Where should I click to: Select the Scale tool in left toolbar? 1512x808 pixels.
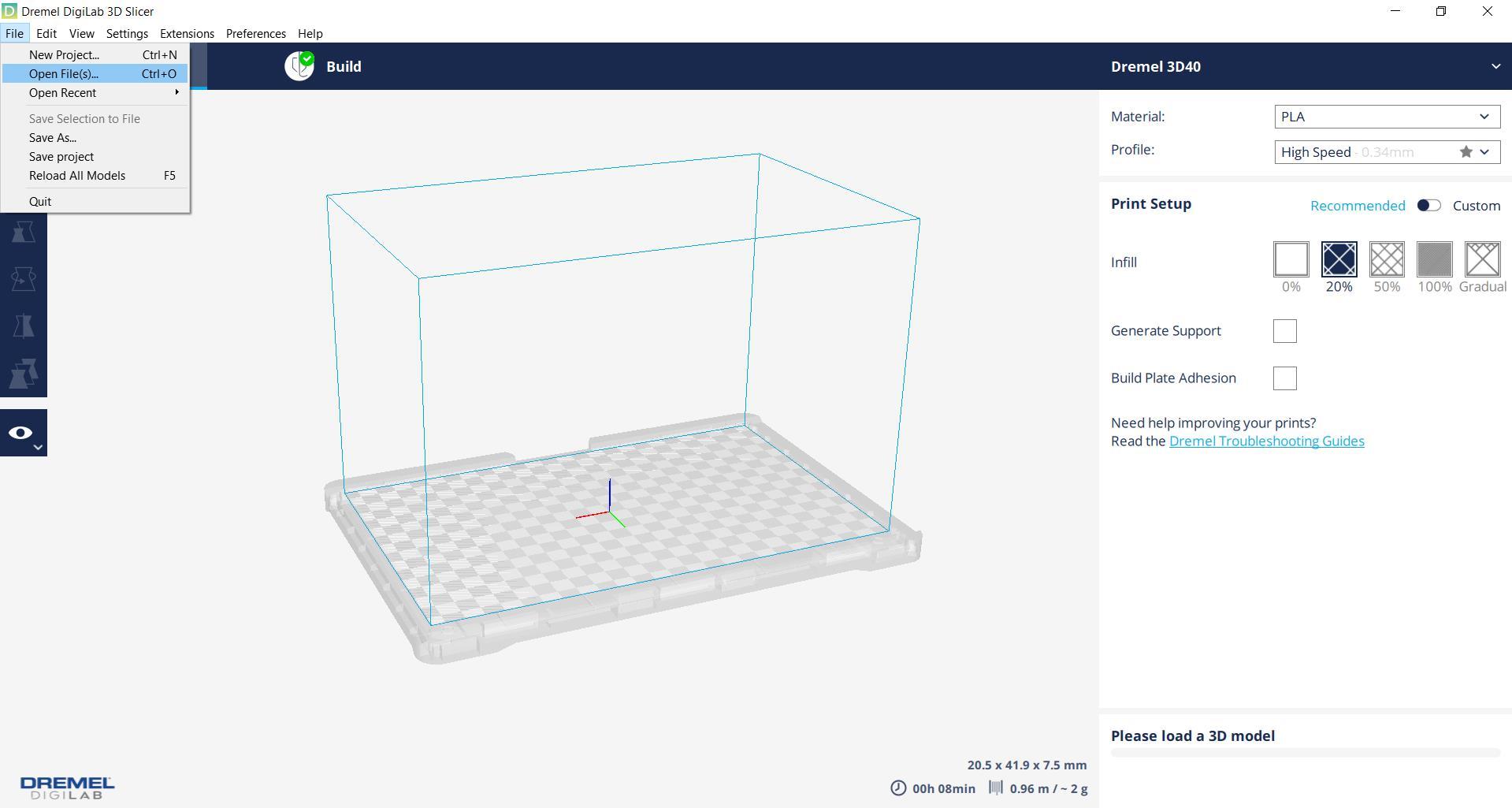(x=23, y=232)
